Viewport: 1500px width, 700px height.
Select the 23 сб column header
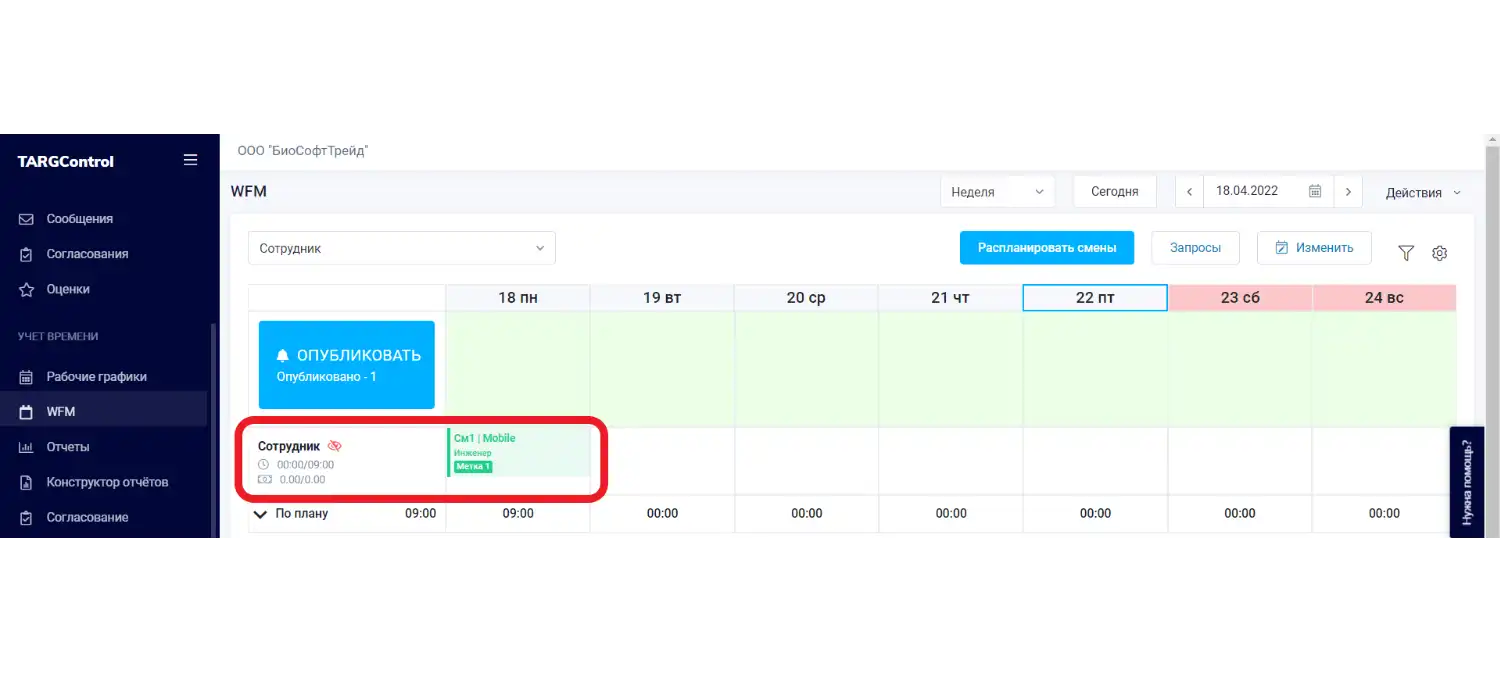point(1240,298)
